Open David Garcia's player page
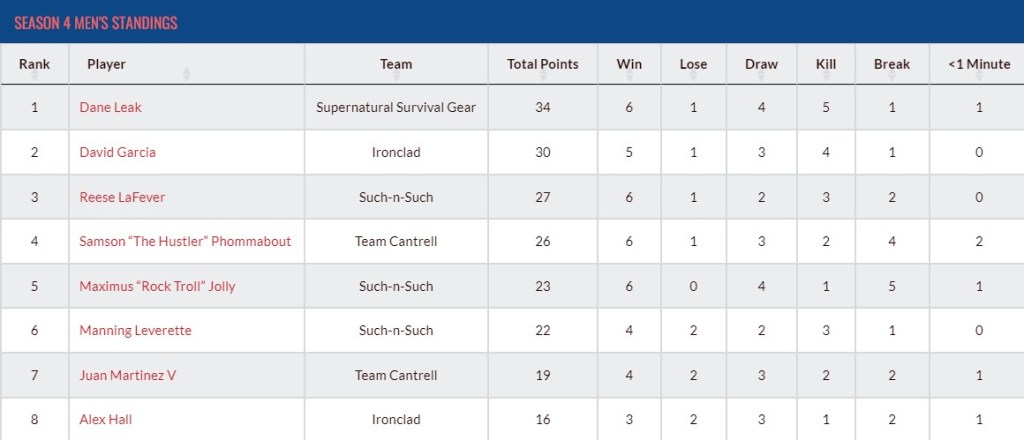 [x=117, y=152]
